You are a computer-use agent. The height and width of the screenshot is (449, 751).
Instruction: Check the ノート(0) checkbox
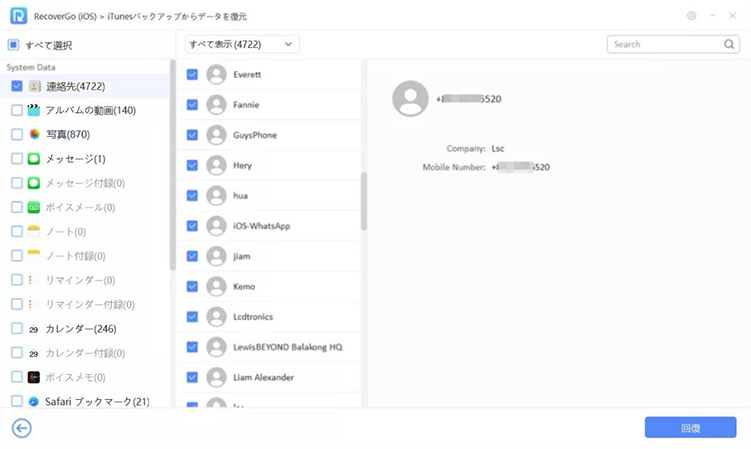coord(17,231)
